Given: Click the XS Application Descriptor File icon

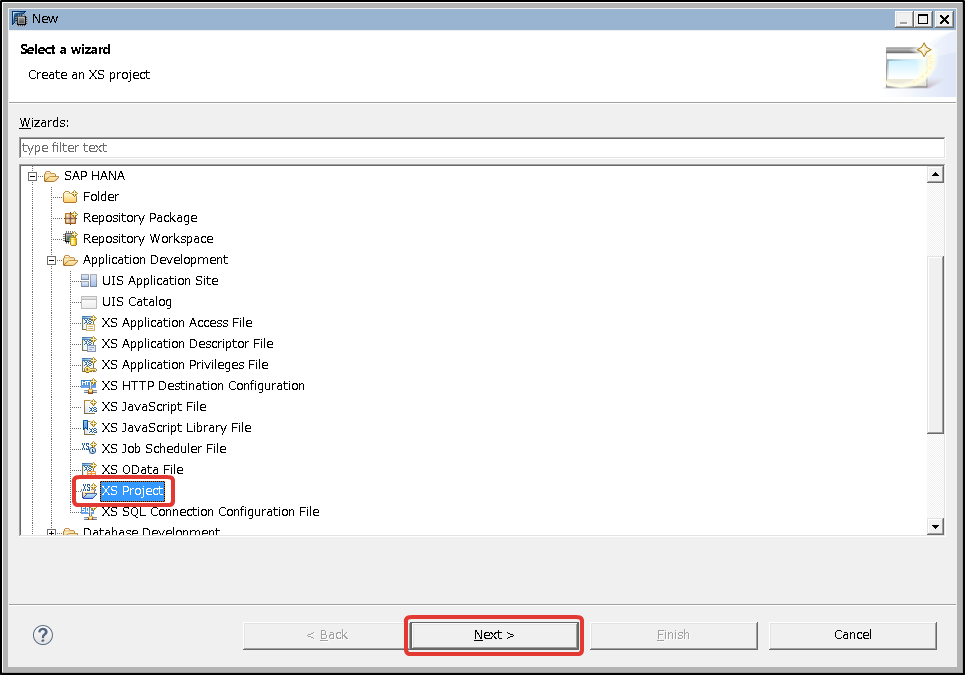Looking at the screenshot, I should click(89, 344).
